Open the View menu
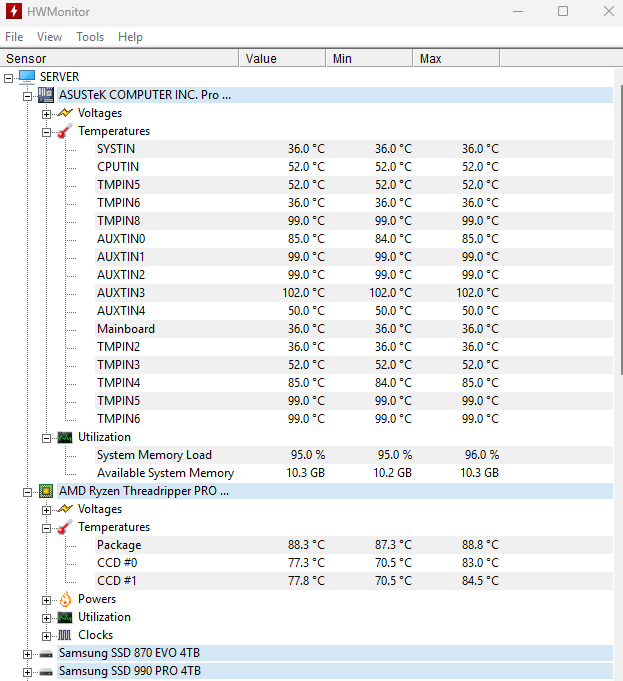 (50, 37)
